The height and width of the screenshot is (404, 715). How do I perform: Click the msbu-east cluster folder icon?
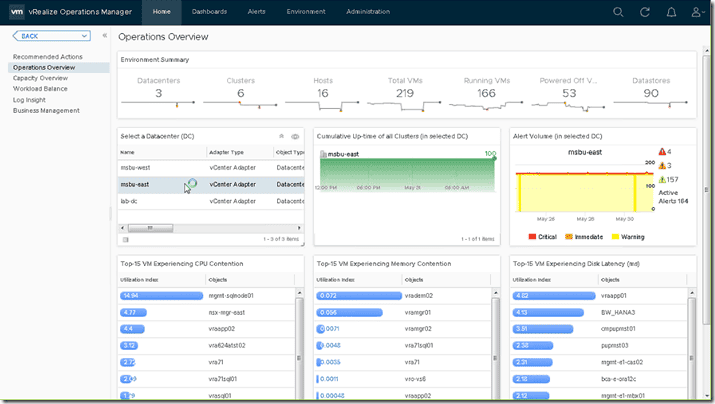(x=323, y=154)
